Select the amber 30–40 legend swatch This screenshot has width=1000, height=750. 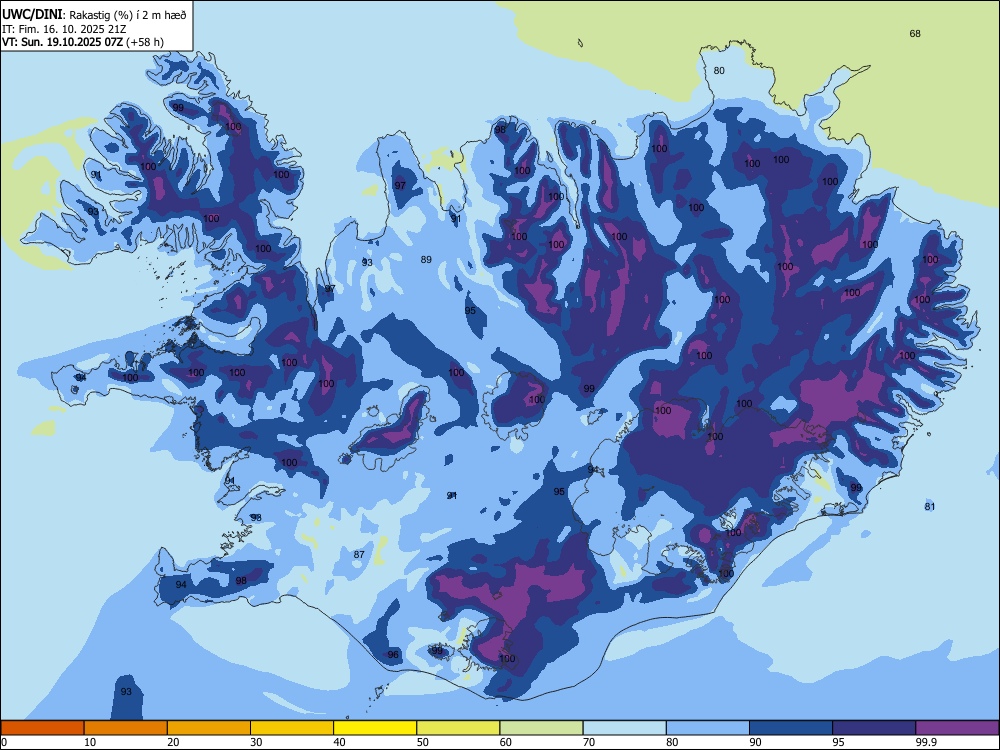coord(292,728)
